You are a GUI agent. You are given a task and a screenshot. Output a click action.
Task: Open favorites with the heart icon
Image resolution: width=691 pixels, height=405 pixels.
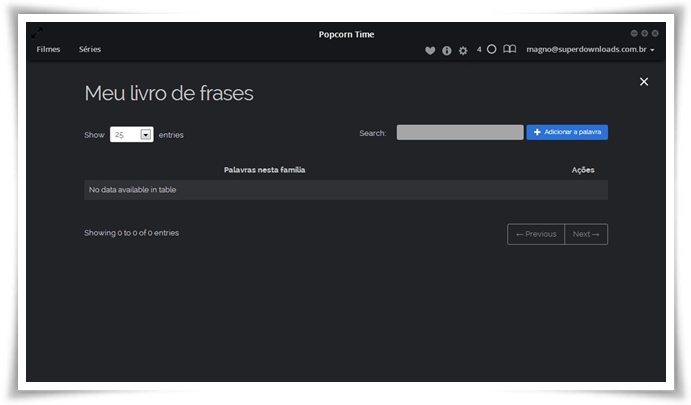point(430,50)
